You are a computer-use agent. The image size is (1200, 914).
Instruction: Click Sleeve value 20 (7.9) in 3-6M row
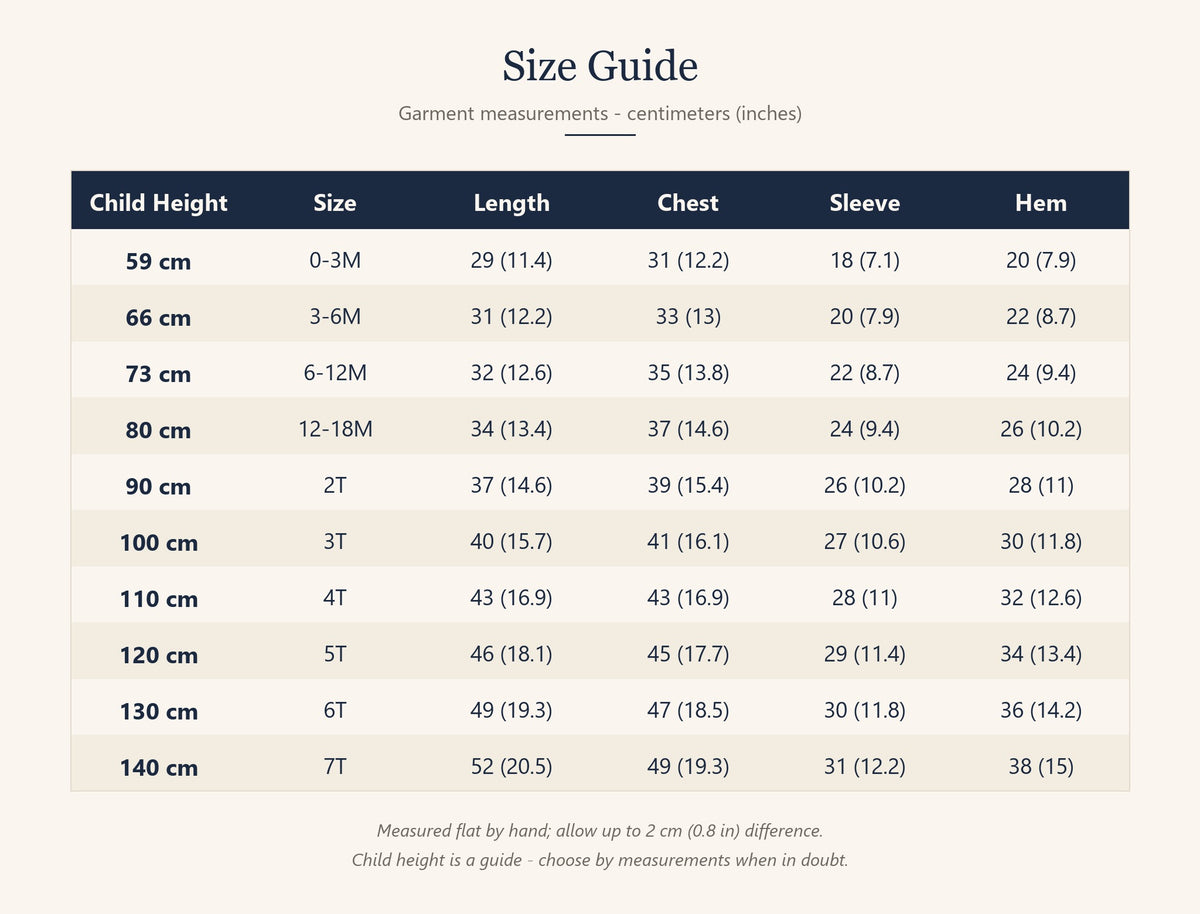click(x=864, y=316)
